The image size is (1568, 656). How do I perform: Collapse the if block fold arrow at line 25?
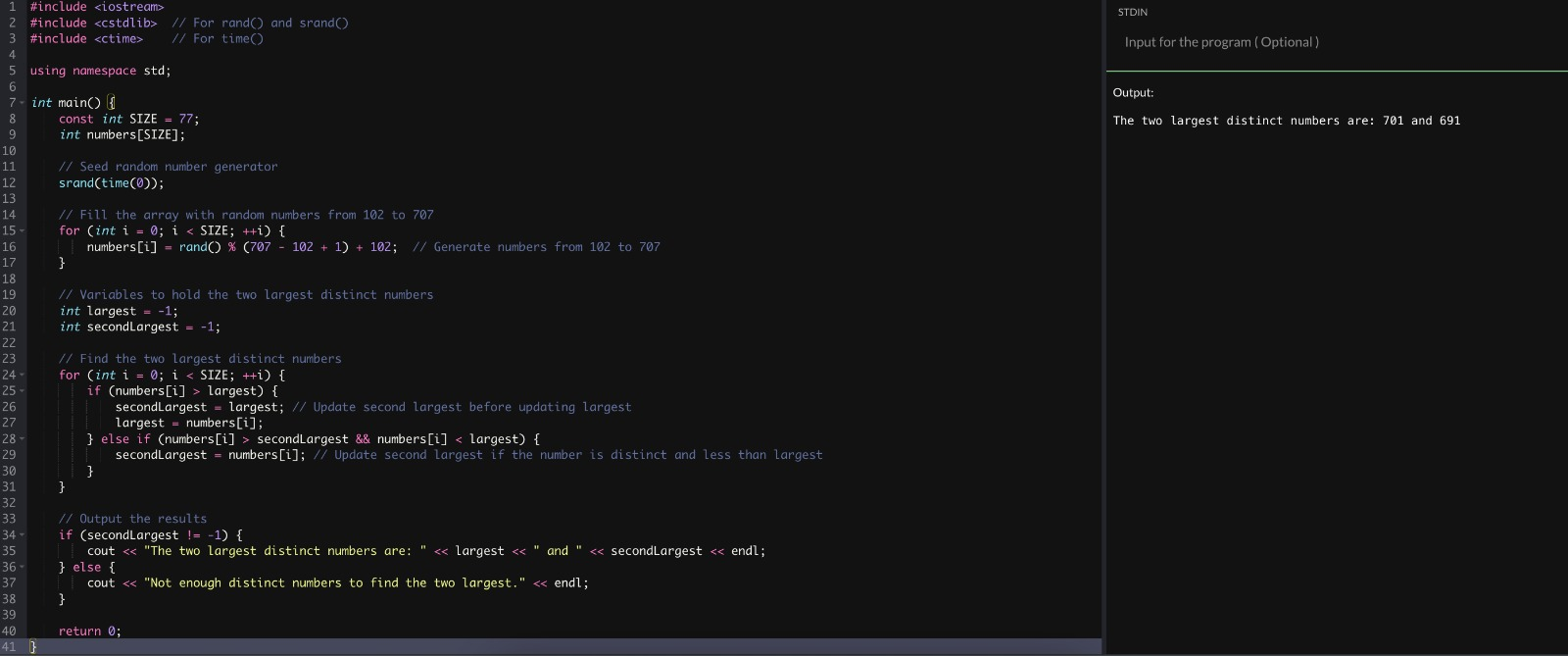pyautogui.click(x=23, y=391)
